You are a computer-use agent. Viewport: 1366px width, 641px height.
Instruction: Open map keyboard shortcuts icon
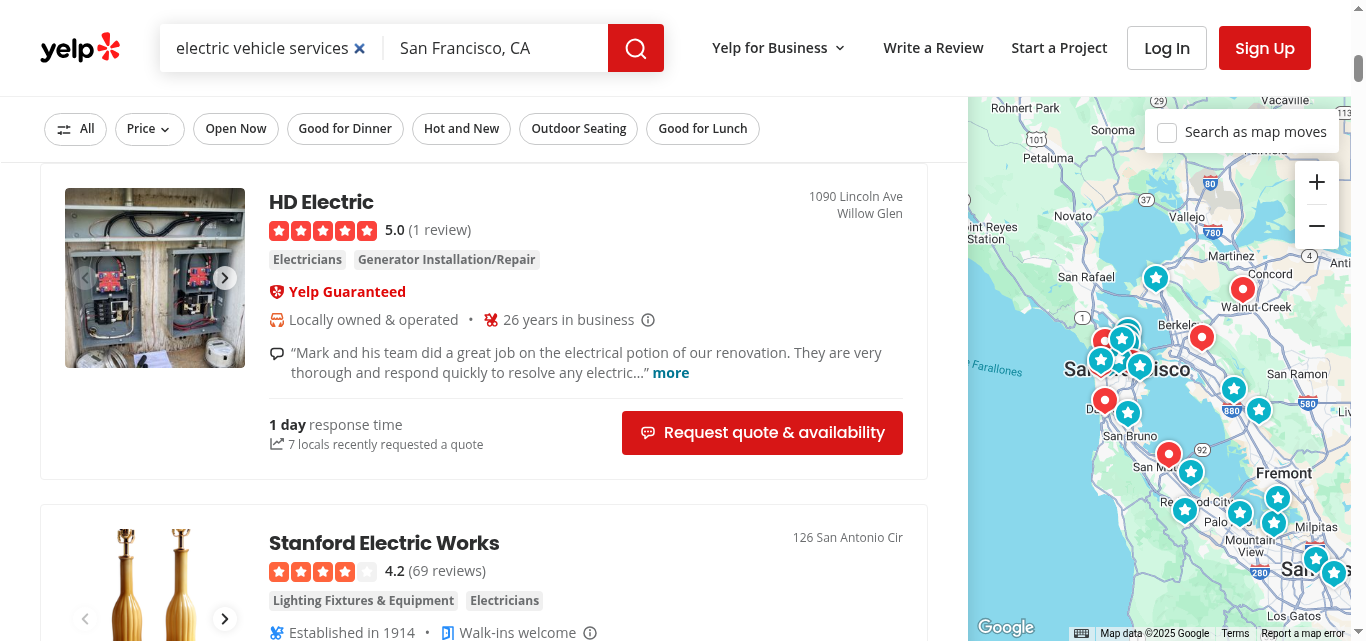pyautogui.click(x=1081, y=633)
